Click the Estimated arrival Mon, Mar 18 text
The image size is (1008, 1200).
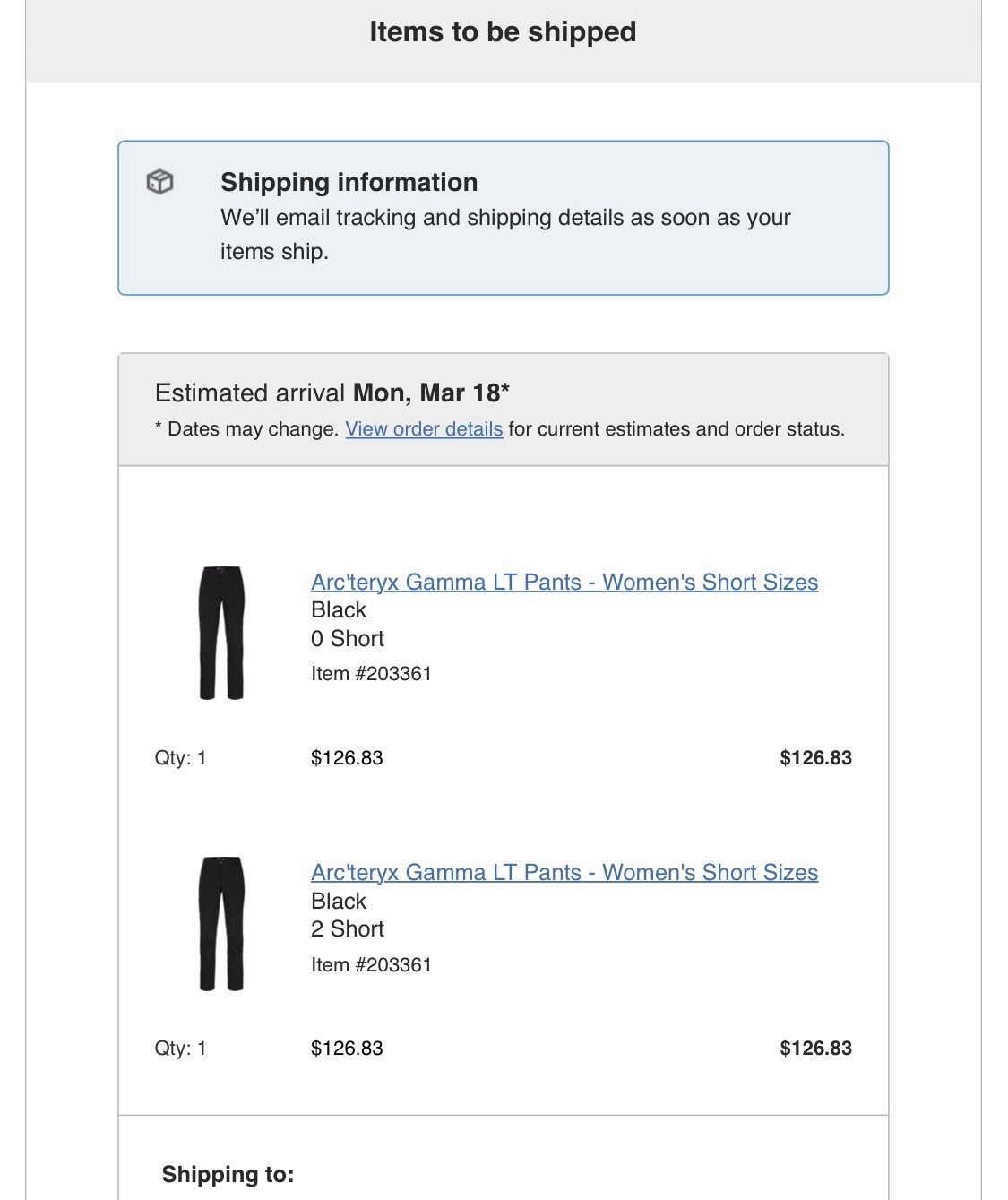pos(332,393)
